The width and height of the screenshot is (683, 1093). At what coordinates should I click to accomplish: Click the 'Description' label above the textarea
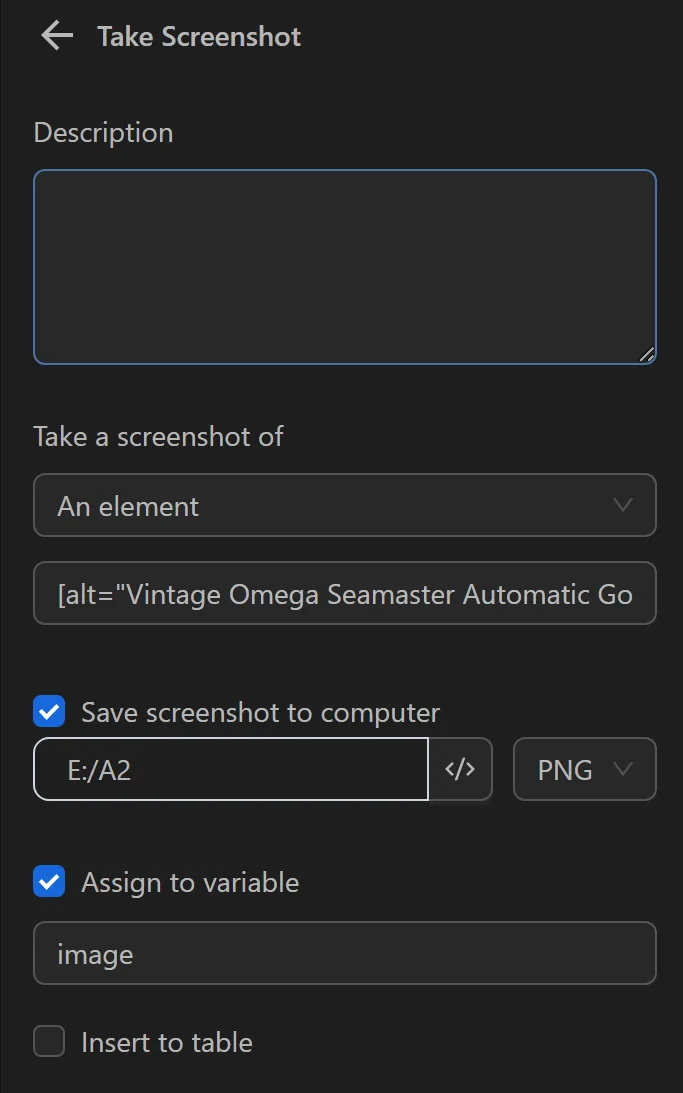pyautogui.click(x=103, y=131)
